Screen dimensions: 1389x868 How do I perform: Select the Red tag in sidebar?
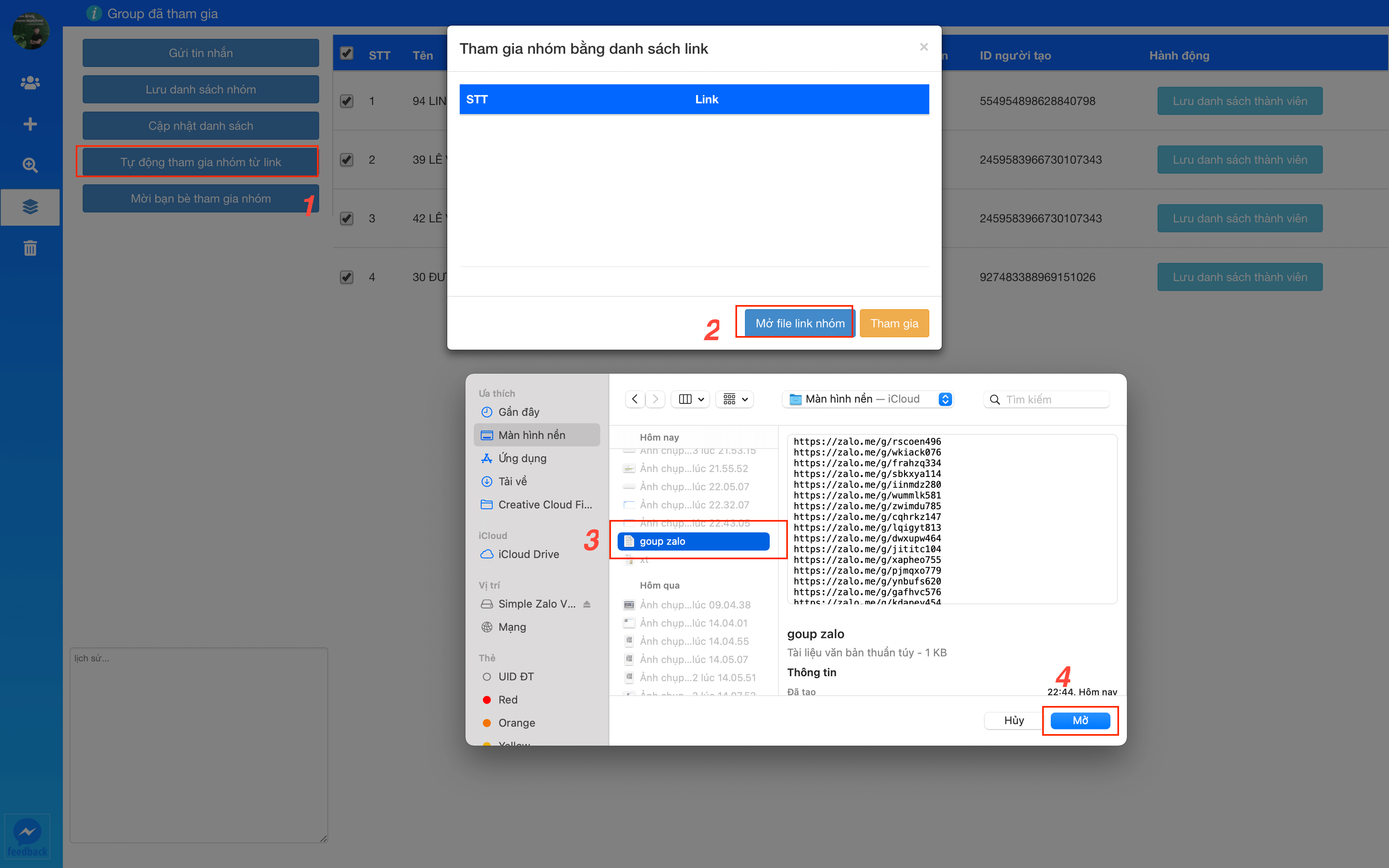pos(507,700)
